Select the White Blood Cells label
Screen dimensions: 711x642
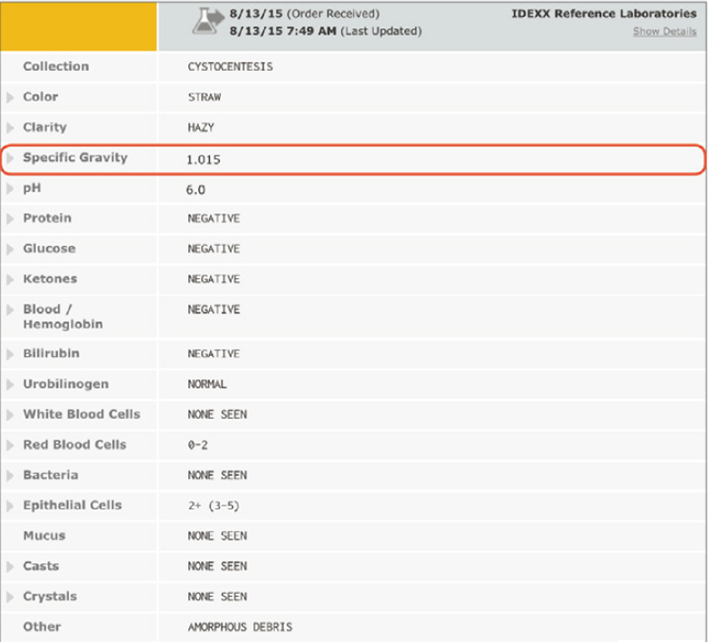[82, 414]
